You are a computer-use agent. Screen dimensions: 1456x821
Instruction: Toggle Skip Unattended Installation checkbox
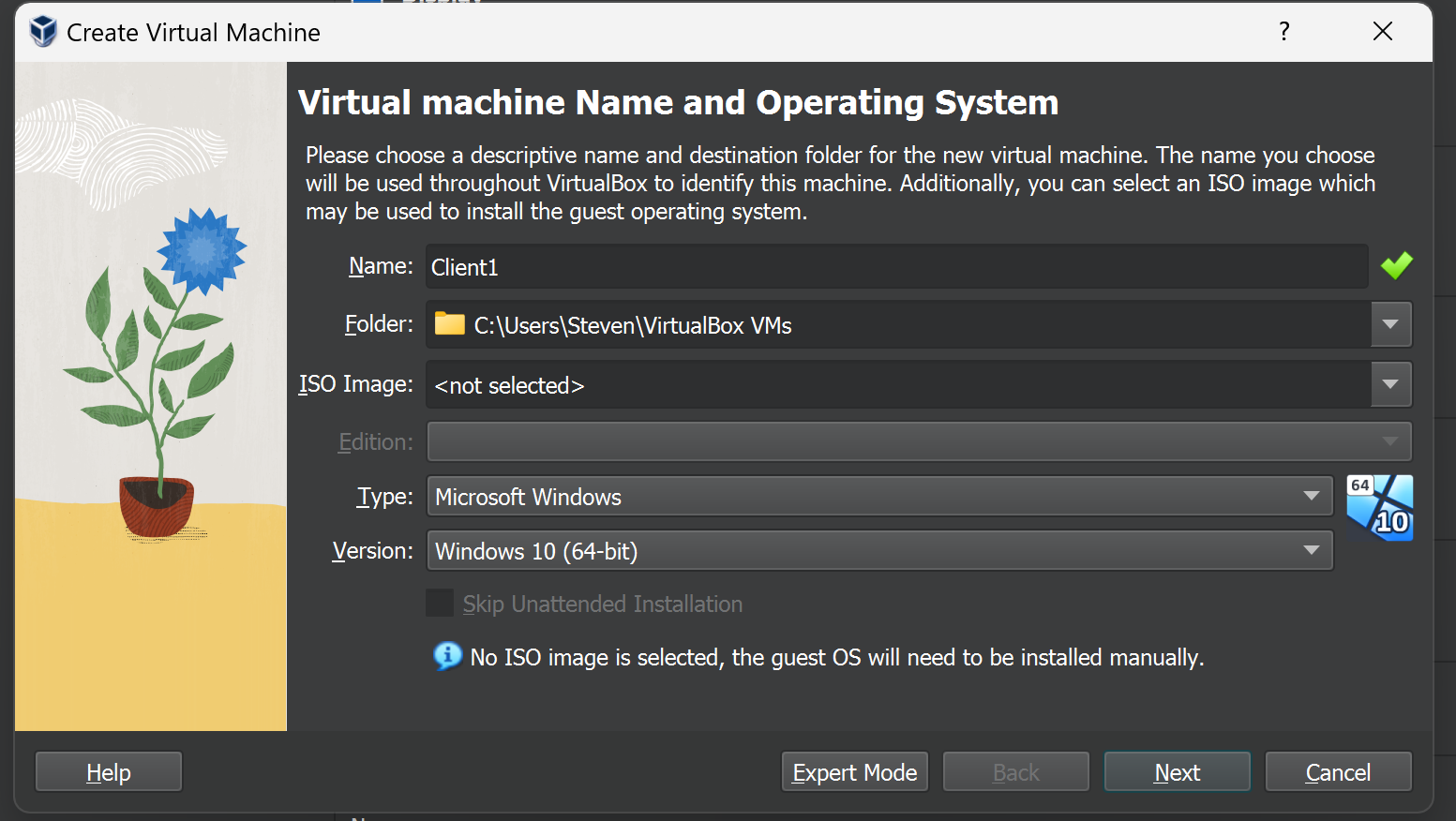(440, 604)
